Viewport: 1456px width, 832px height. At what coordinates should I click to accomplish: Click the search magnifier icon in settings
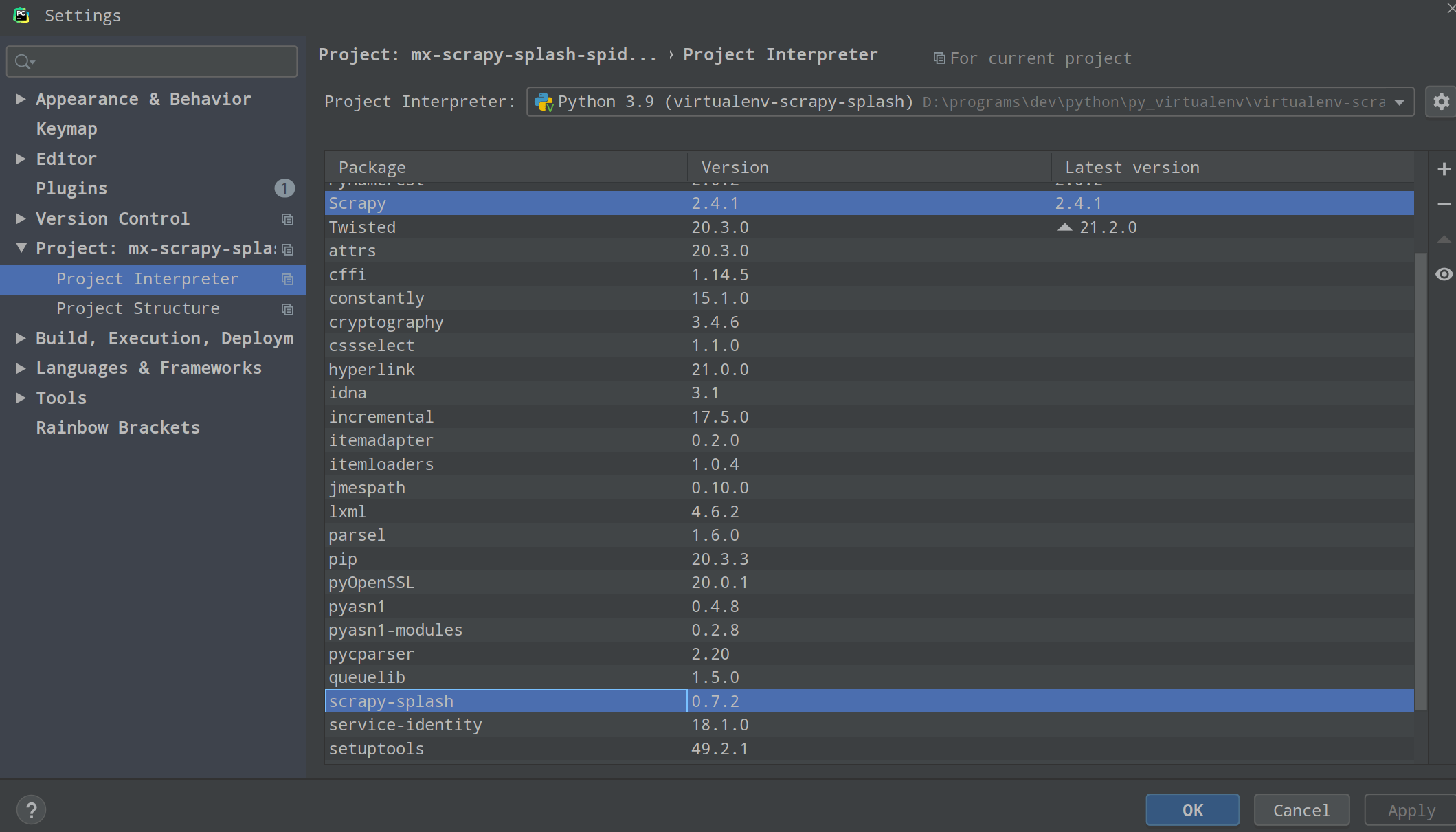point(23,62)
